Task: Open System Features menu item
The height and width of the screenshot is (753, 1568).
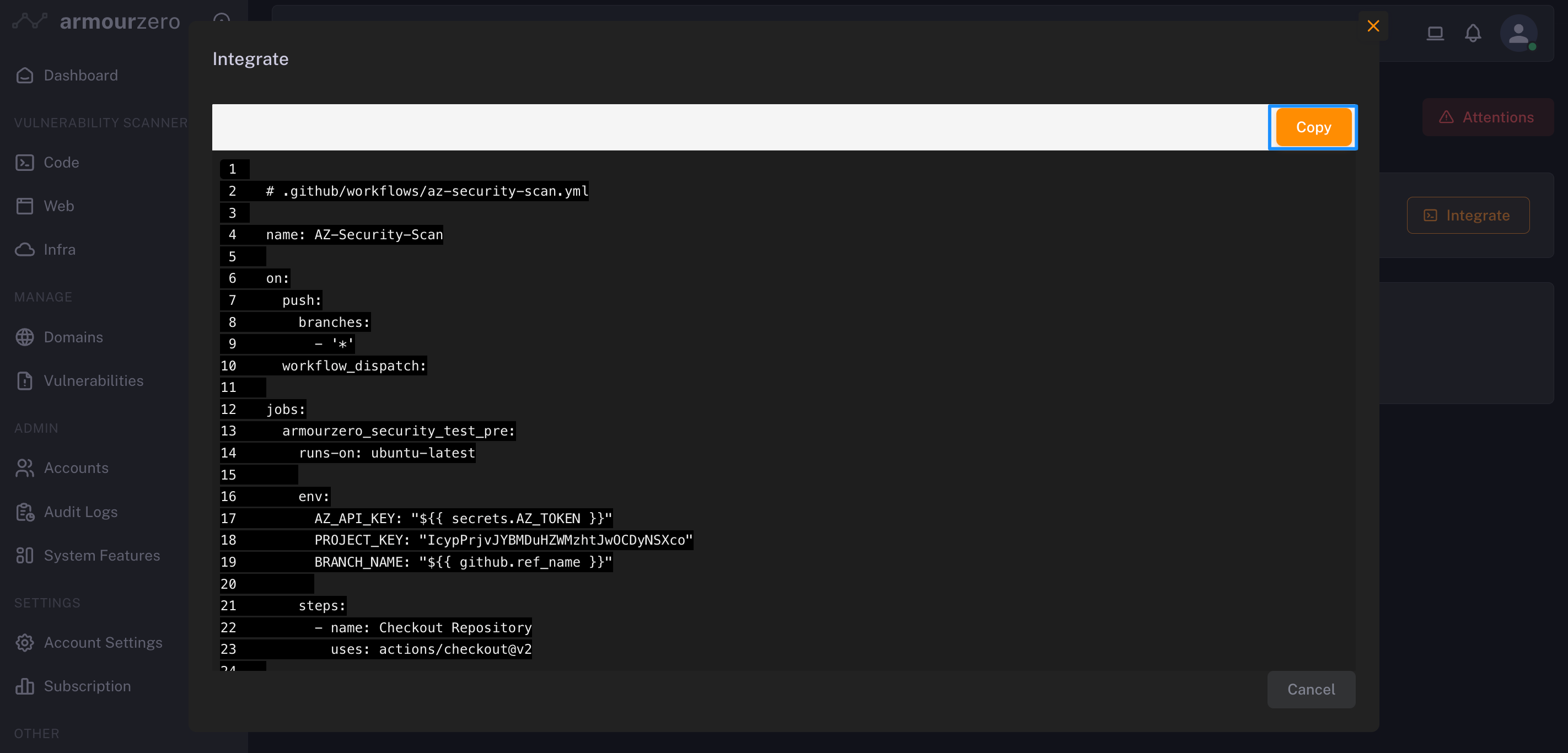Action: pyautogui.click(x=101, y=555)
